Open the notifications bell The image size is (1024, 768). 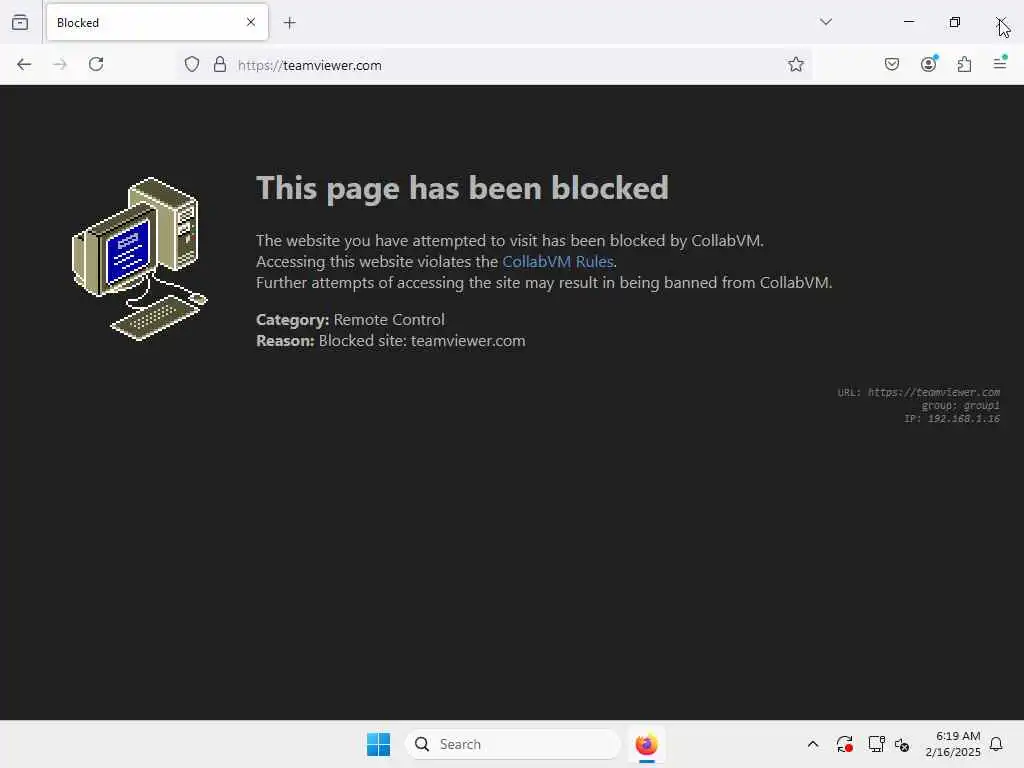coord(996,744)
